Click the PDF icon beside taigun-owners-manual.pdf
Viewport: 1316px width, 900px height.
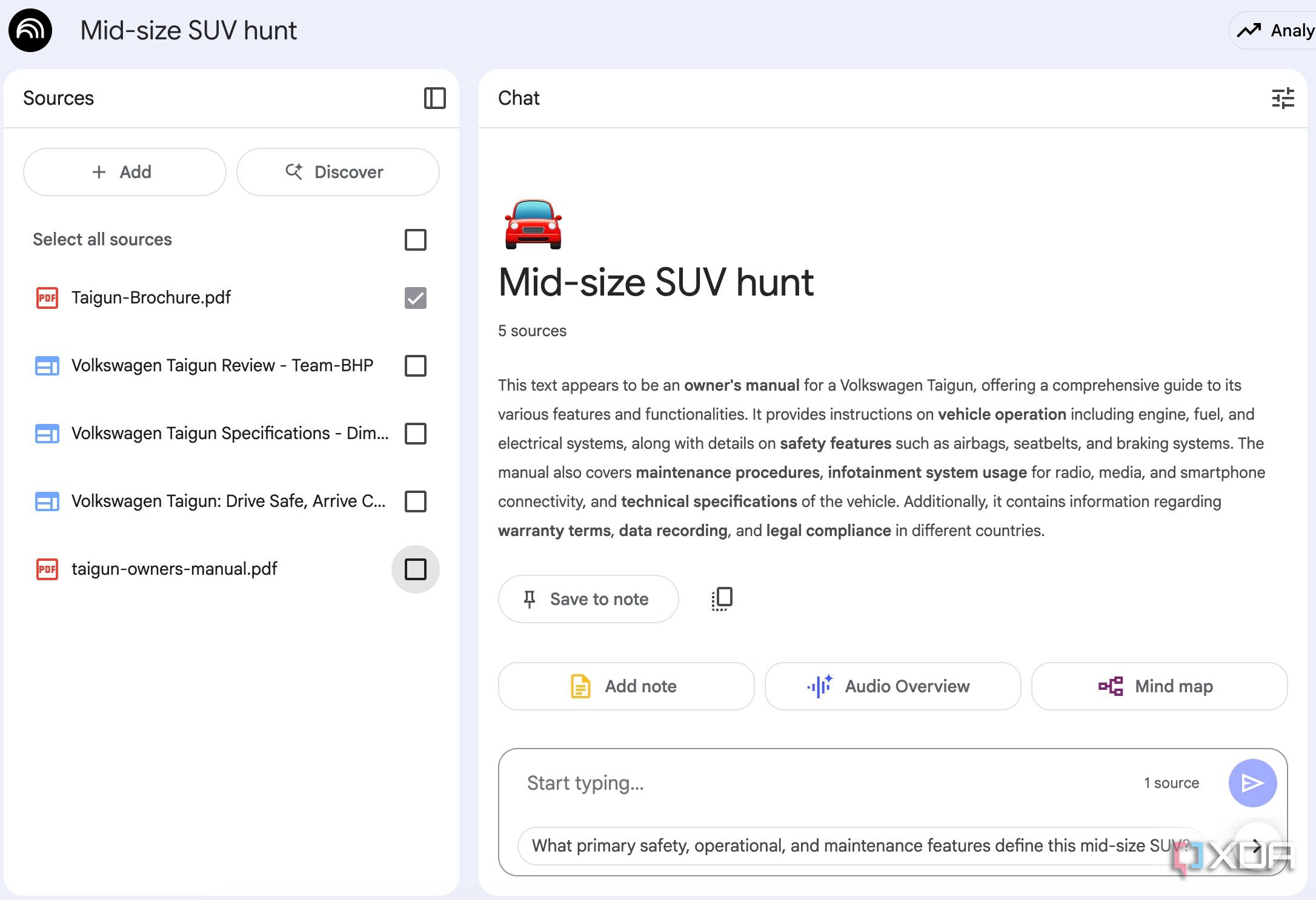[46, 569]
